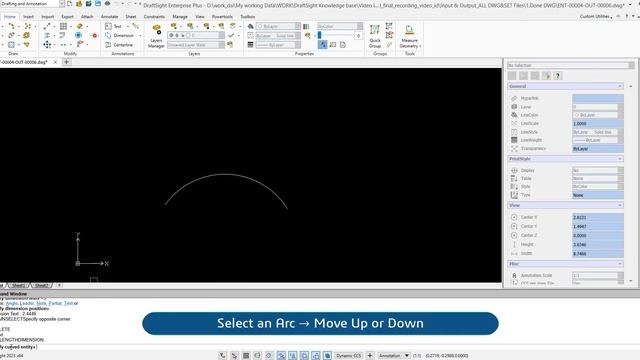Toggle Grid display in status bar

click(246, 356)
